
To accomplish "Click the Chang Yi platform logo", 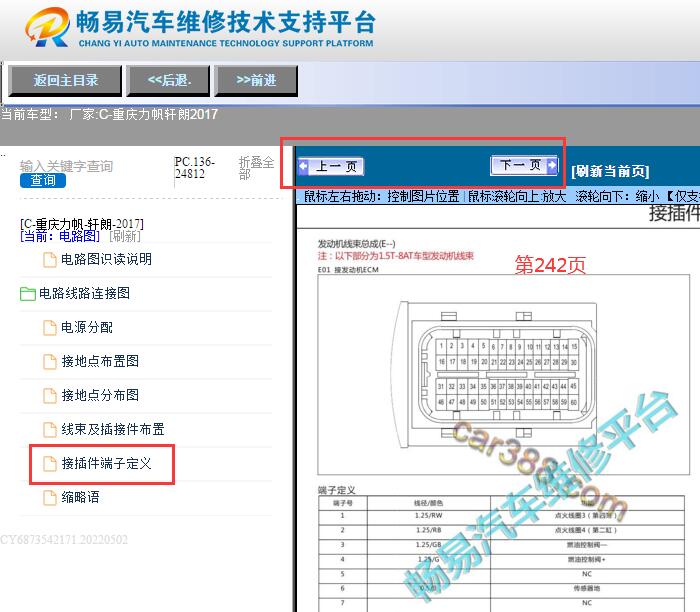I will [47, 27].
